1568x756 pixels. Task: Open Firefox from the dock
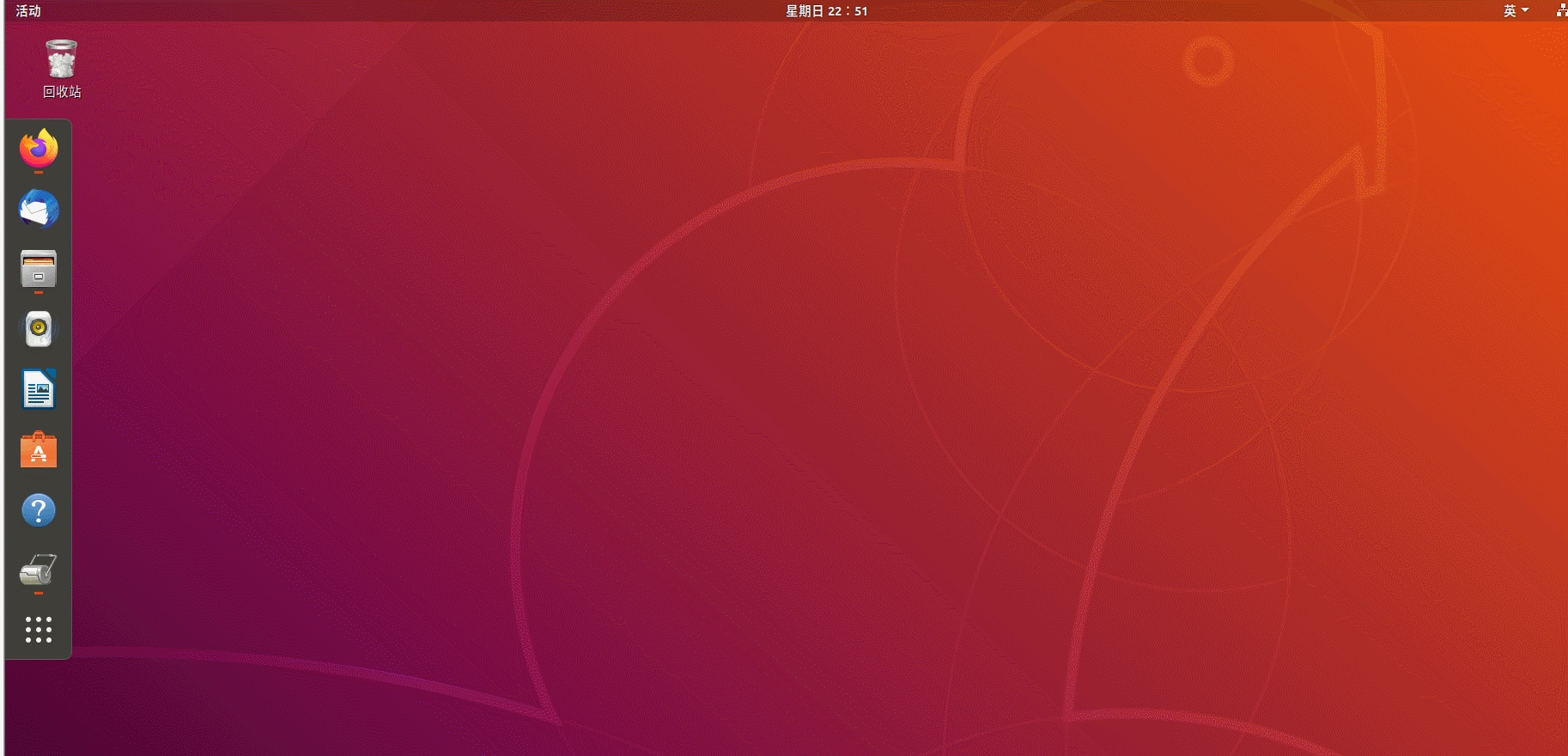pyautogui.click(x=39, y=149)
